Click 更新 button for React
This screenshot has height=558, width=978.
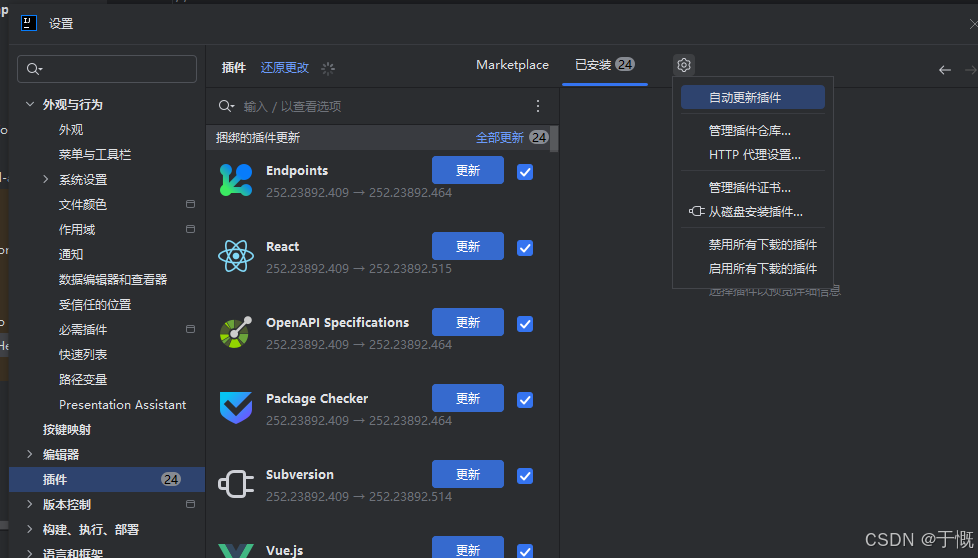click(468, 246)
